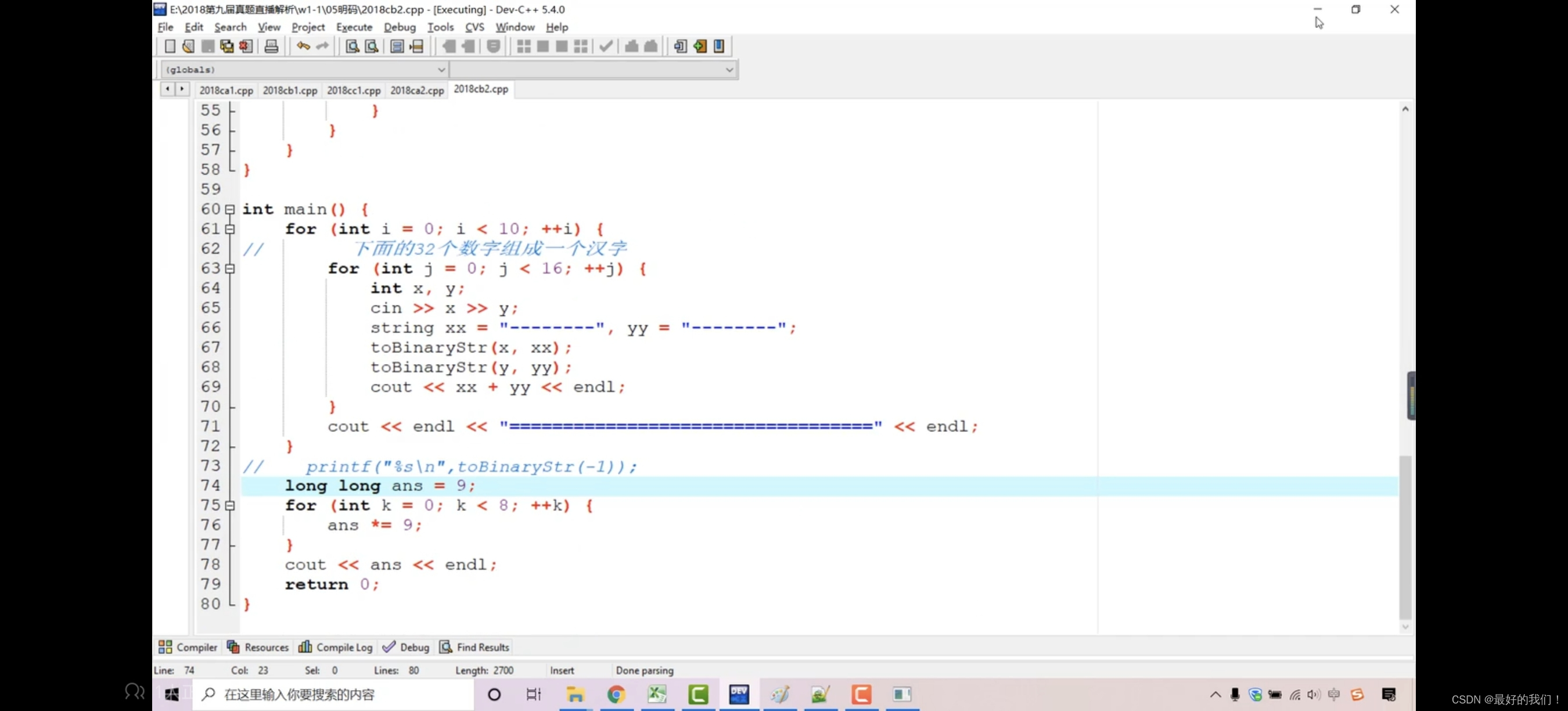
Task: Open the 2018cb1.cpp tab
Action: tap(290, 89)
